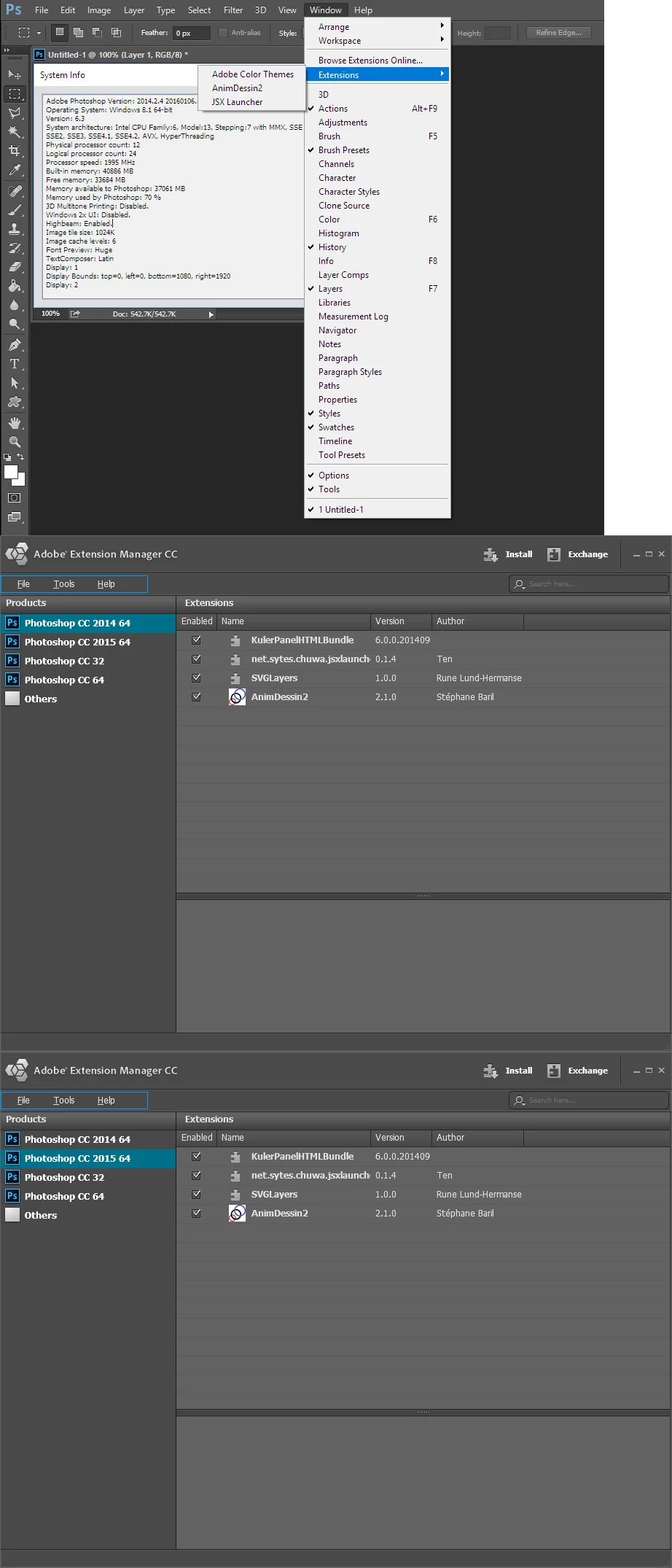Click the background color swatch
The image size is (672, 1568).
point(21,482)
